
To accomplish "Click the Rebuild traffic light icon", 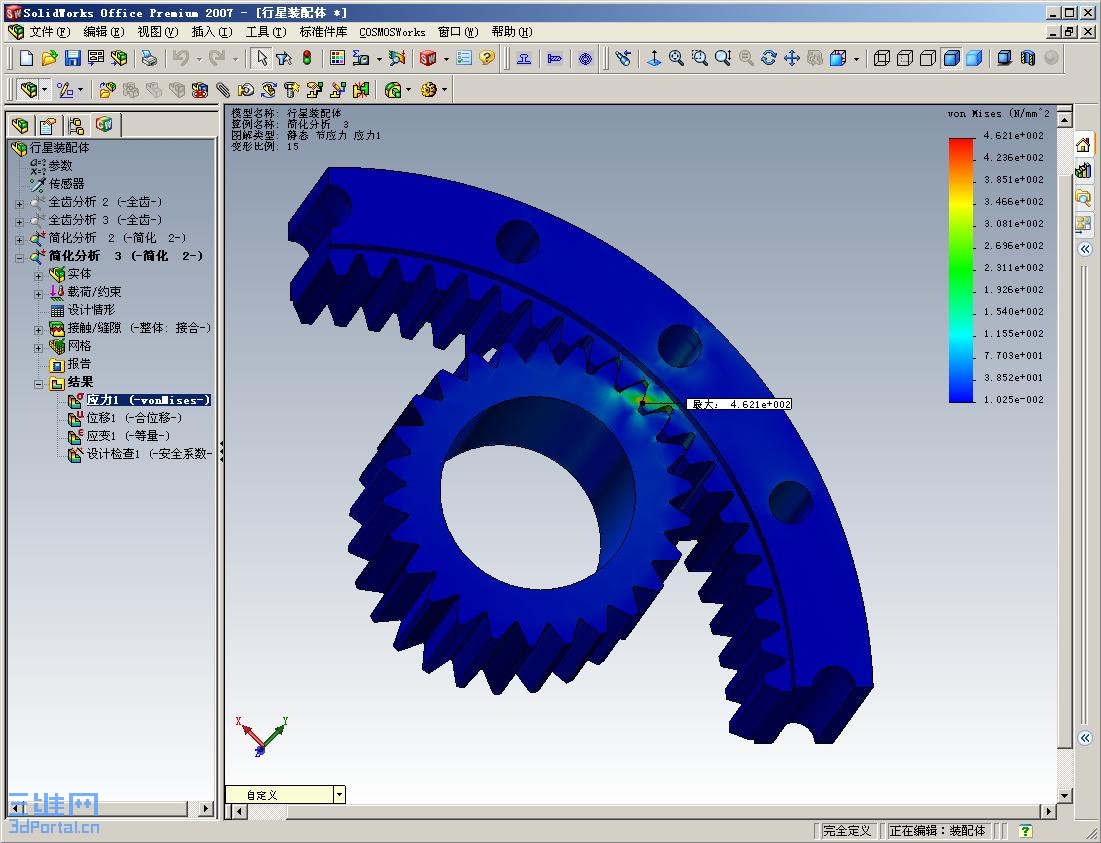I will click(x=307, y=58).
